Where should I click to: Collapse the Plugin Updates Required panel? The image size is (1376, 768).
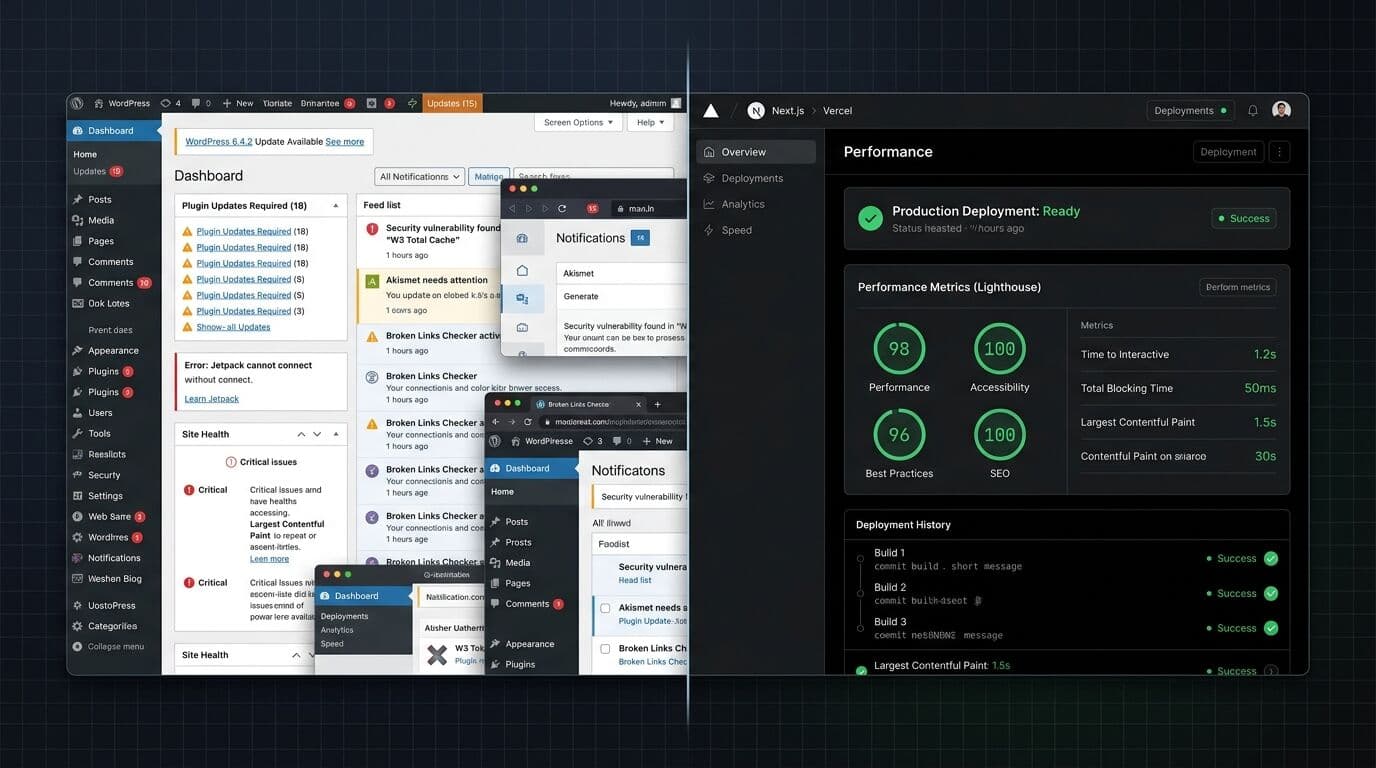tap(335, 206)
